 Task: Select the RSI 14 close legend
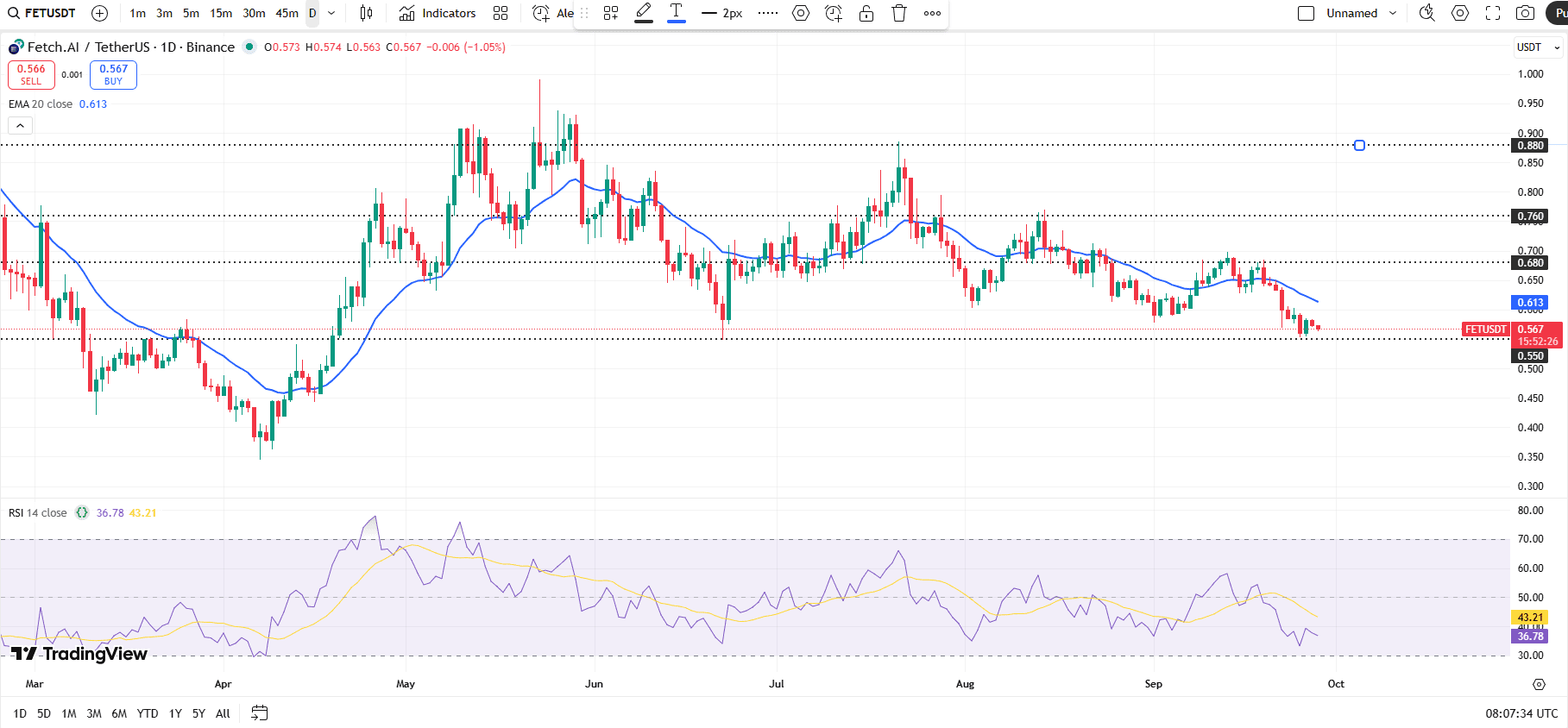(x=38, y=513)
